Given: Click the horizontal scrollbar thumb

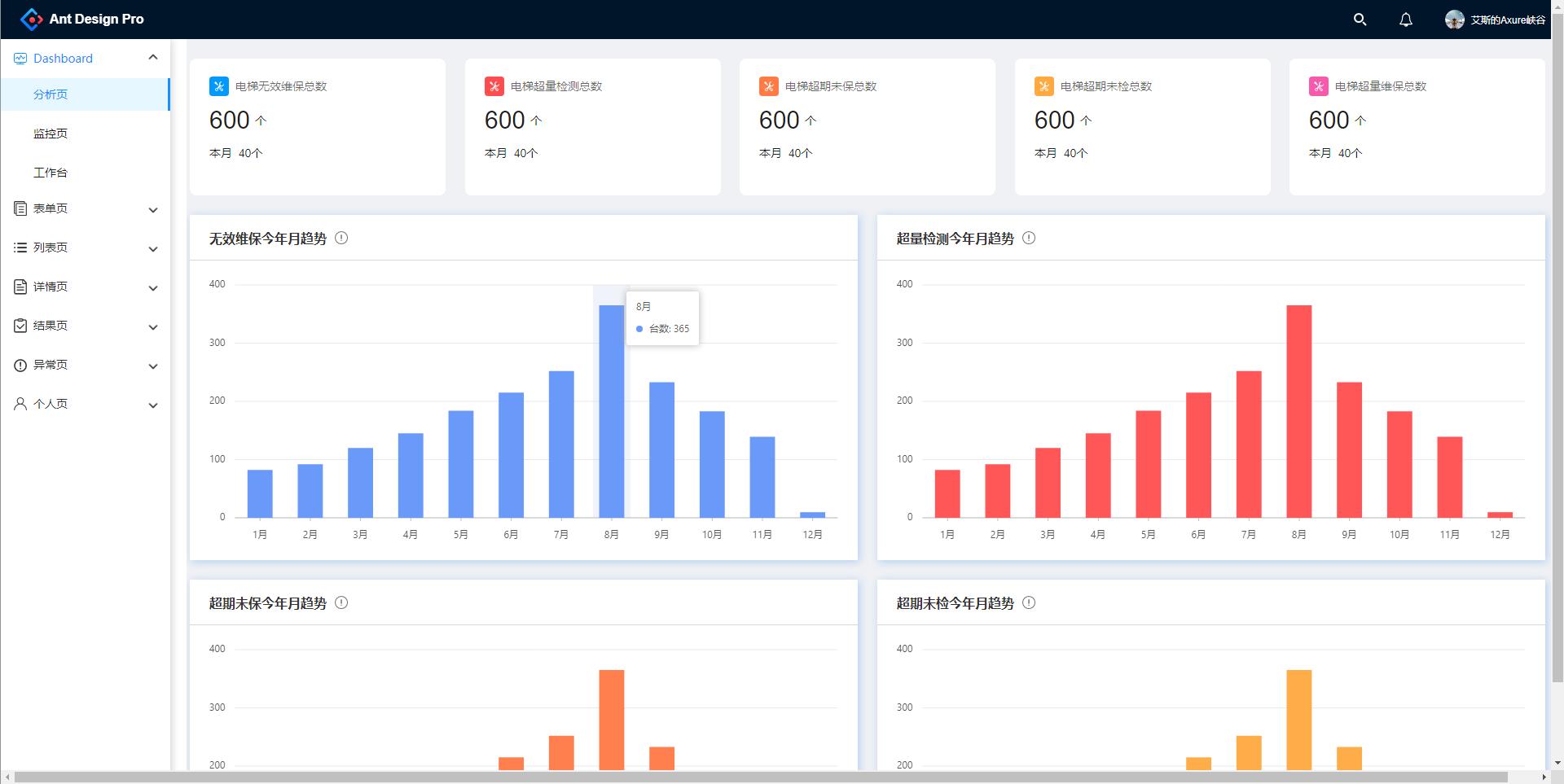Looking at the screenshot, I should pyautogui.click(x=761, y=777).
